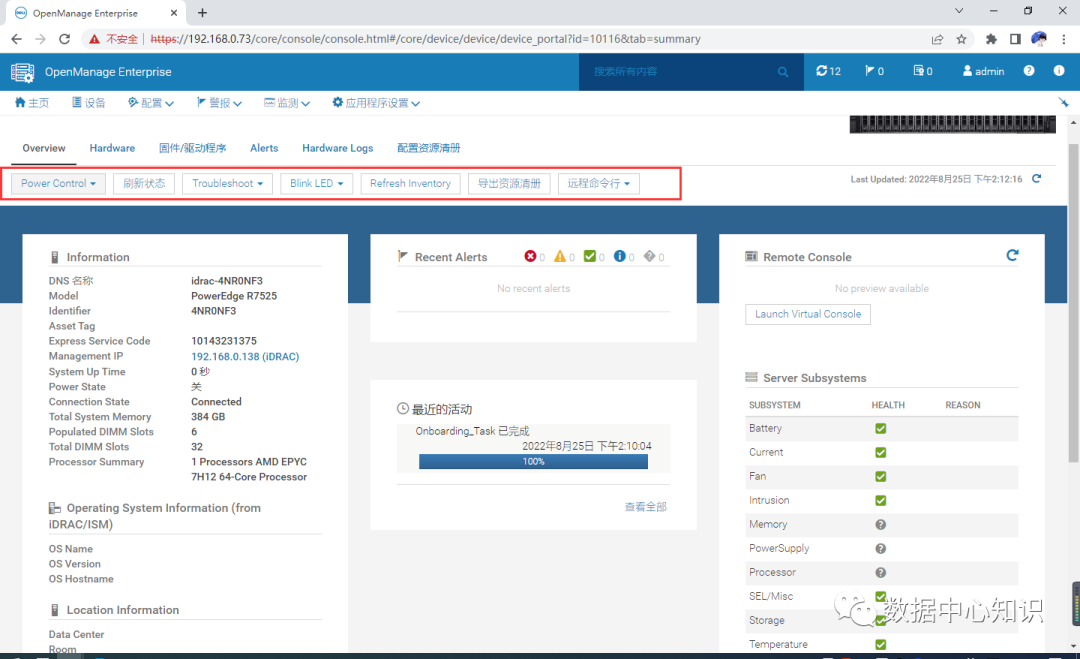Expand the 监测 menu

[x=287, y=103]
